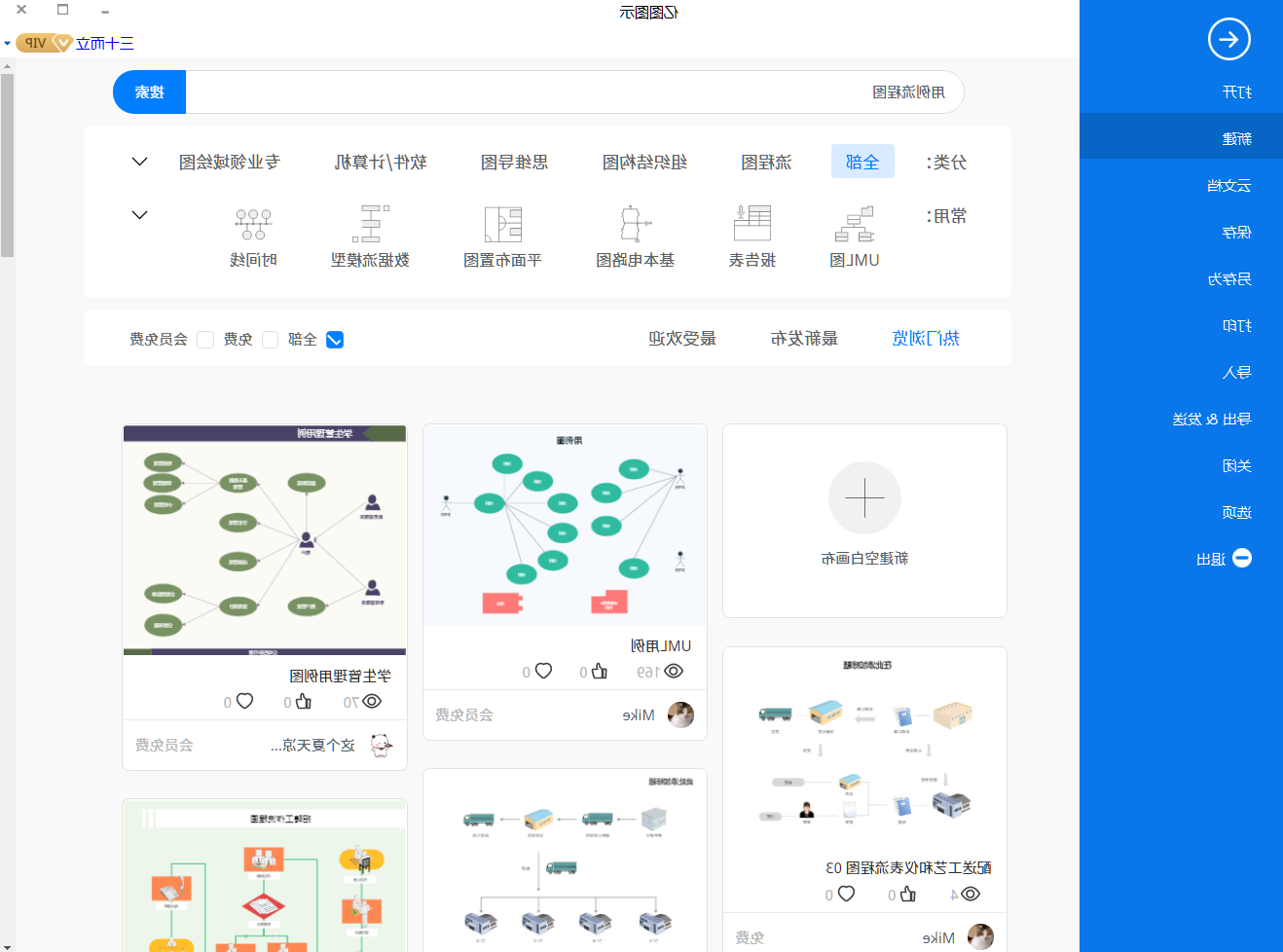Open the UML用例 diagram thumbnail
Image resolution: width=1283 pixels, height=952 pixels.
pos(565,525)
